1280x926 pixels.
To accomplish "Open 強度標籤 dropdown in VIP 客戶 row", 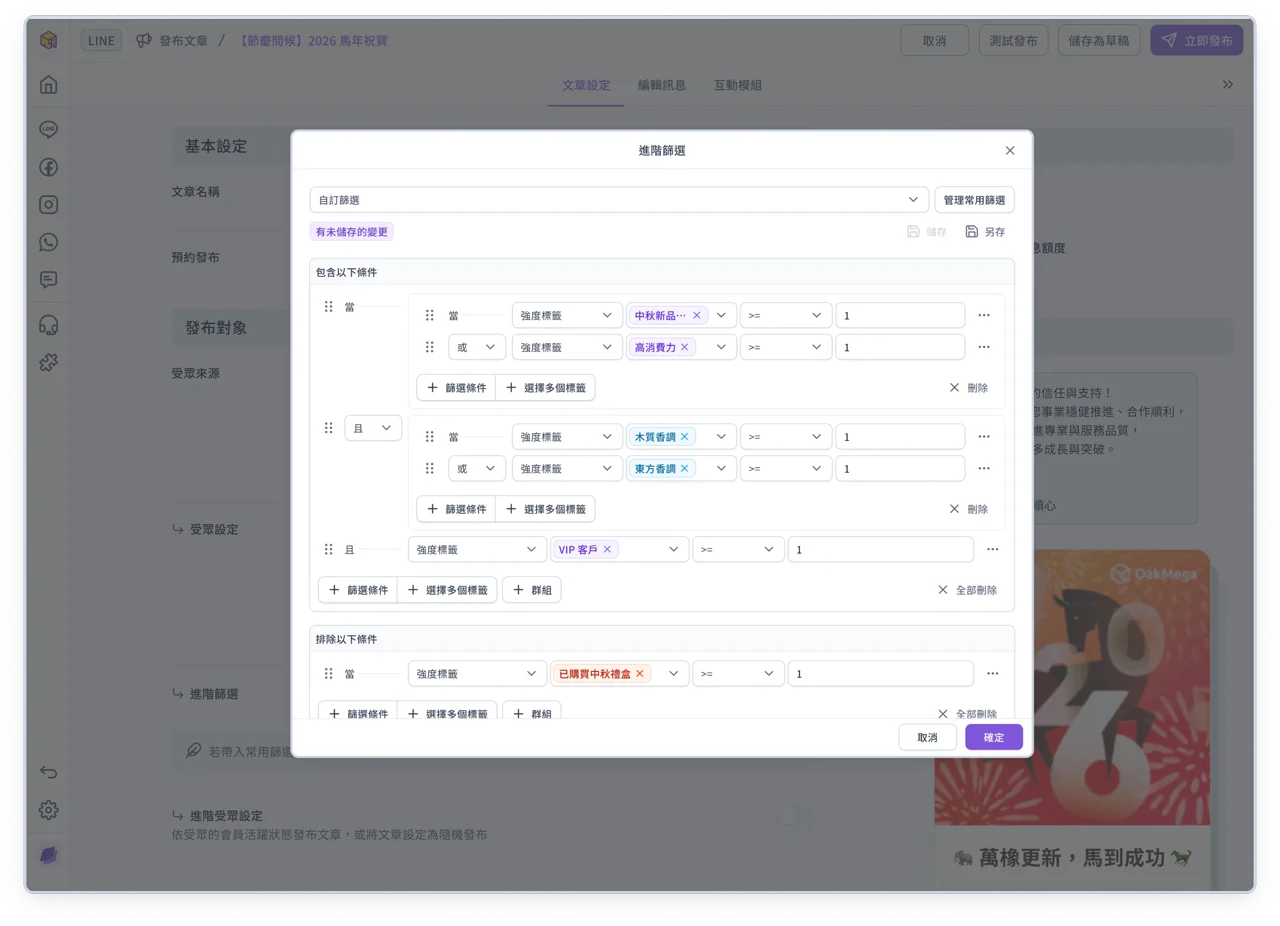I will [477, 549].
